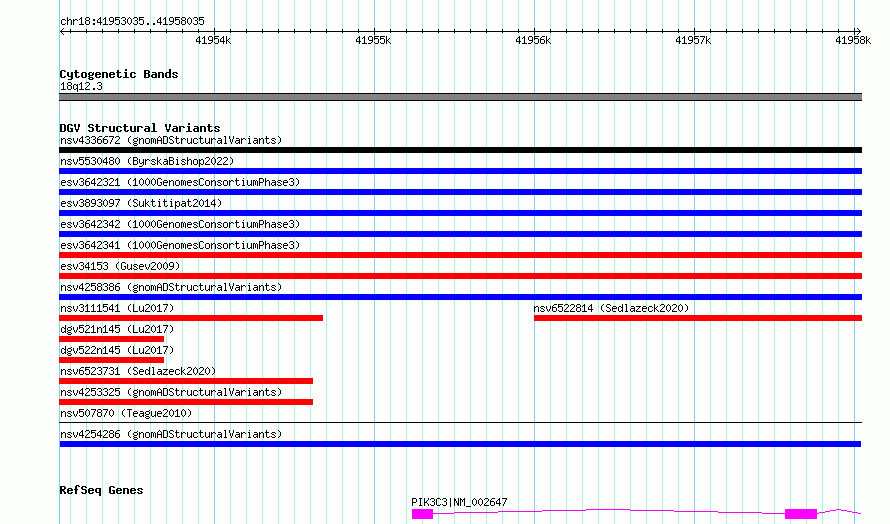
Task: Click the 41956k ruler tick label
Action: tap(533, 40)
